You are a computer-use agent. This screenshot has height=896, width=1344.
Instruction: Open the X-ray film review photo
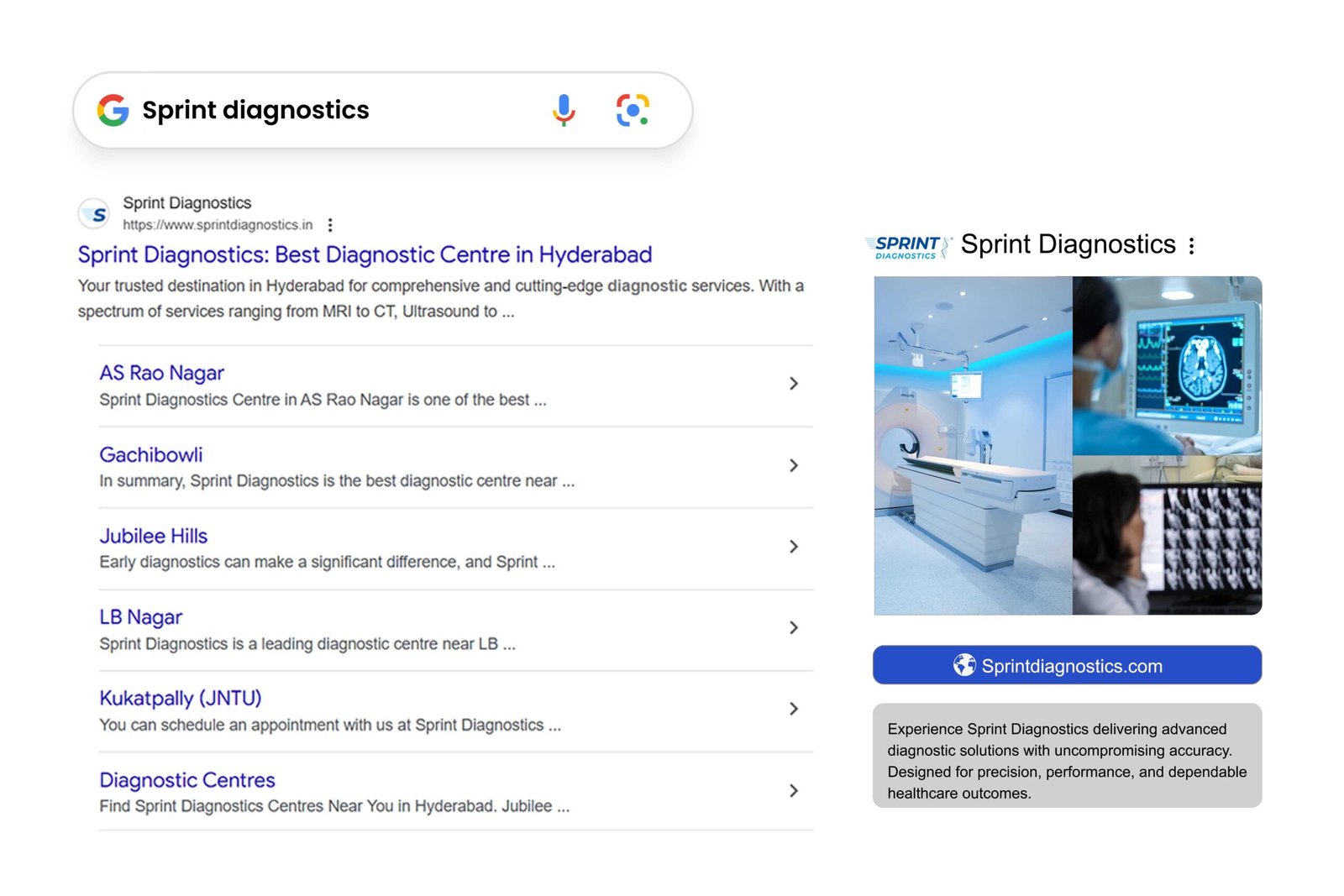(1167, 536)
